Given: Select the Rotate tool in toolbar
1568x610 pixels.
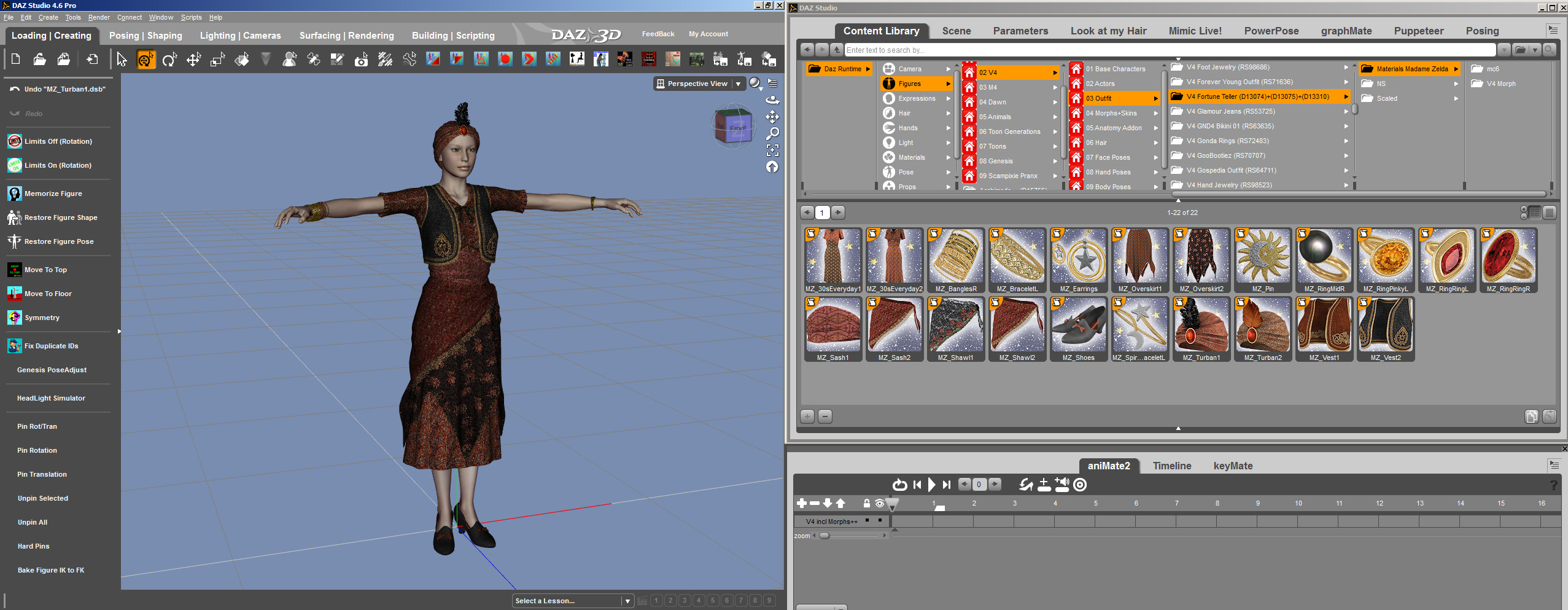Looking at the screenshot, I should point(169,60).
